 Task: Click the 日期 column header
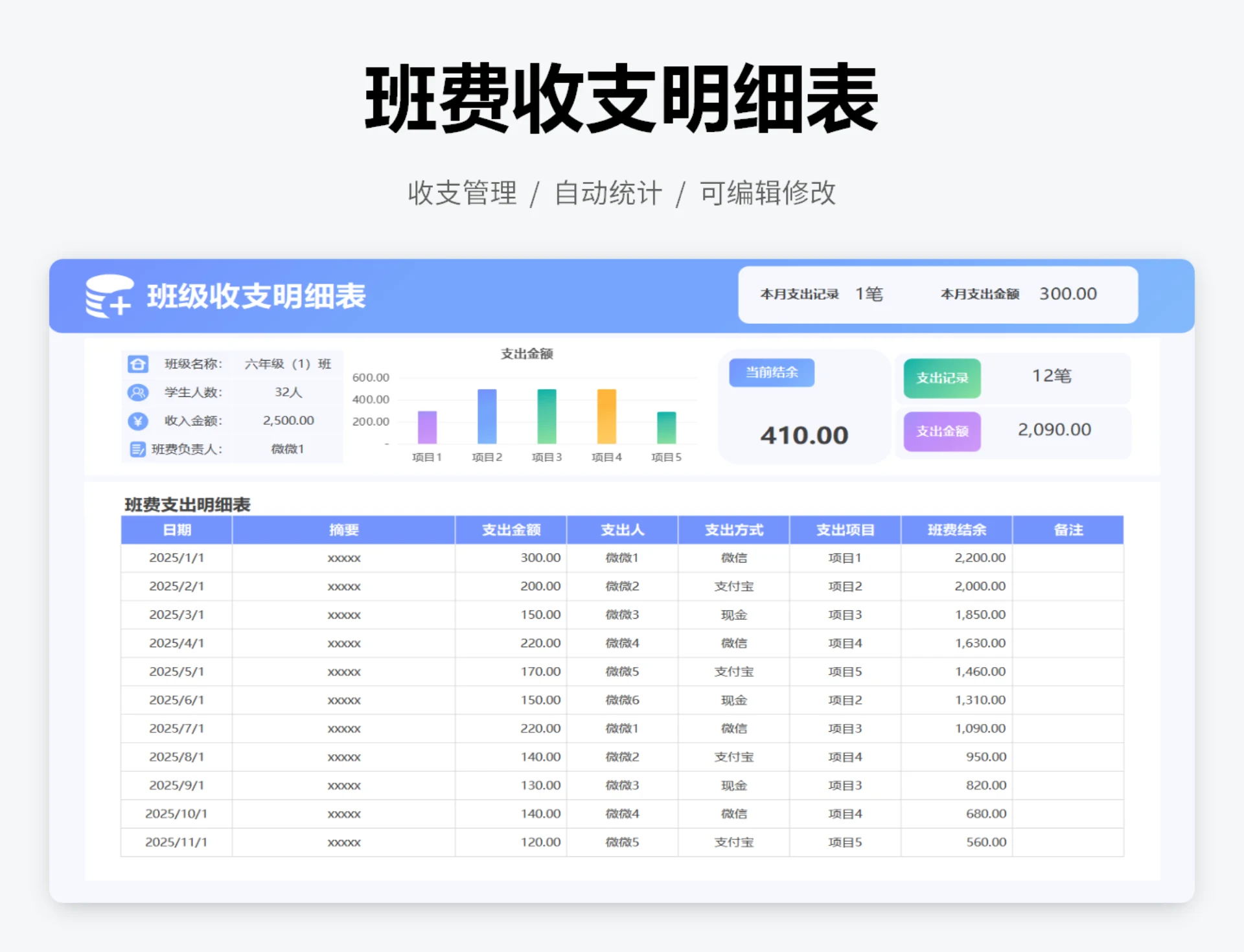(x=176, y=530)
